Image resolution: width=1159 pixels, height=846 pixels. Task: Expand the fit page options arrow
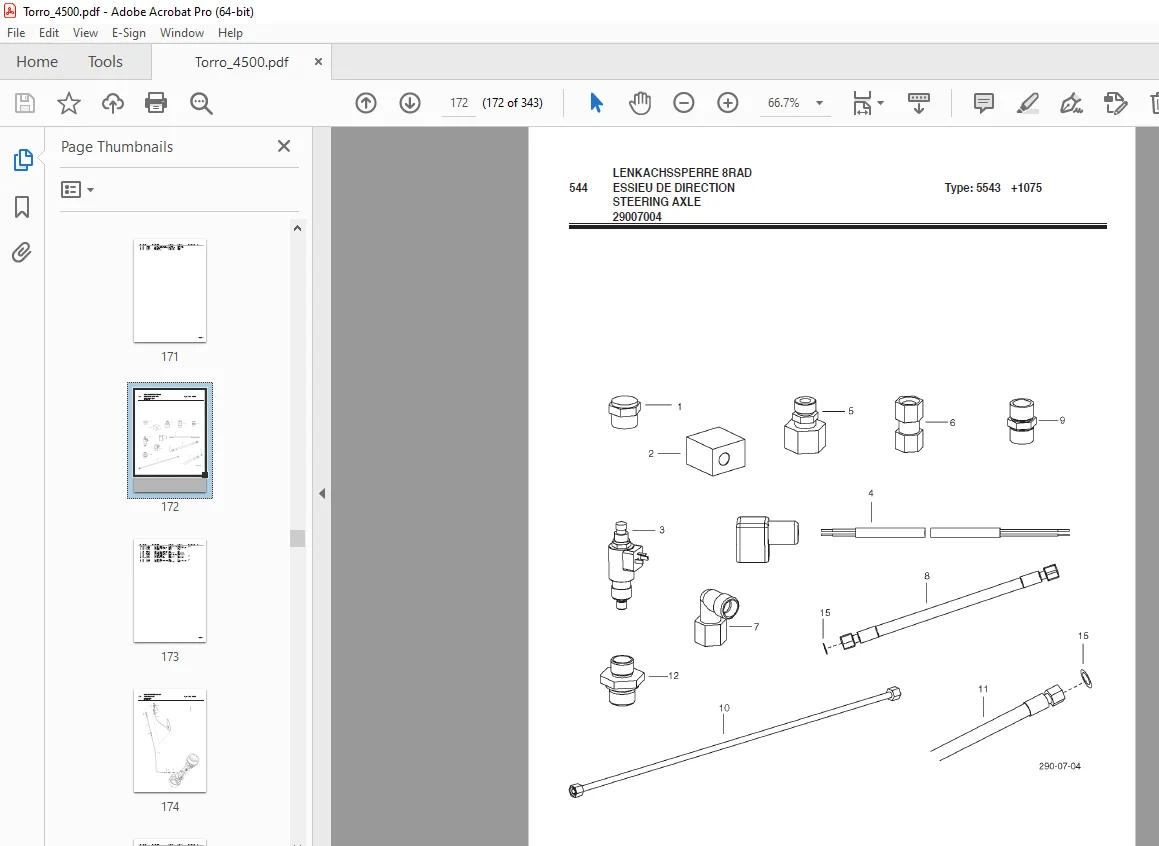[880, 103]
